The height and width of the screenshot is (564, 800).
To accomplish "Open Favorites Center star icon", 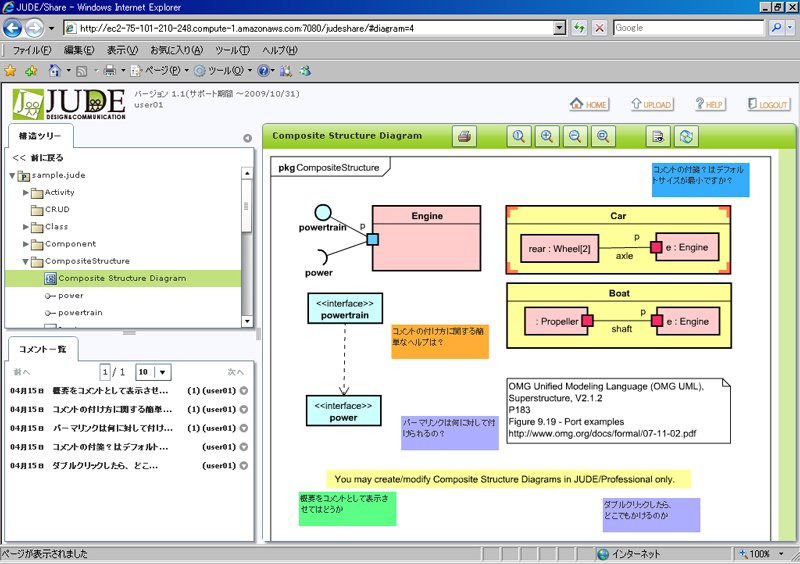I will (10, 71).
